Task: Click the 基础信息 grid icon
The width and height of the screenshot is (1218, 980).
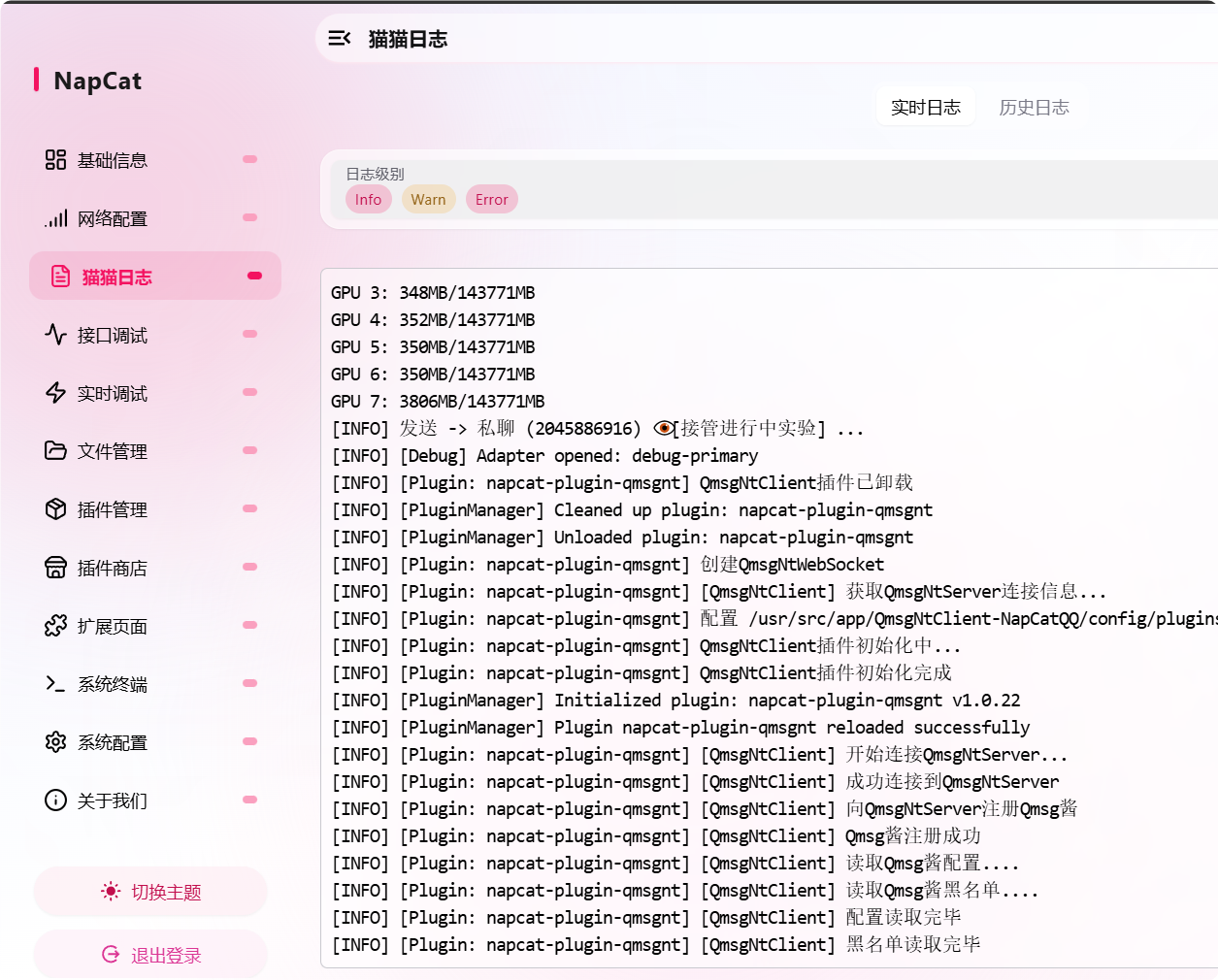Action: 55,160
